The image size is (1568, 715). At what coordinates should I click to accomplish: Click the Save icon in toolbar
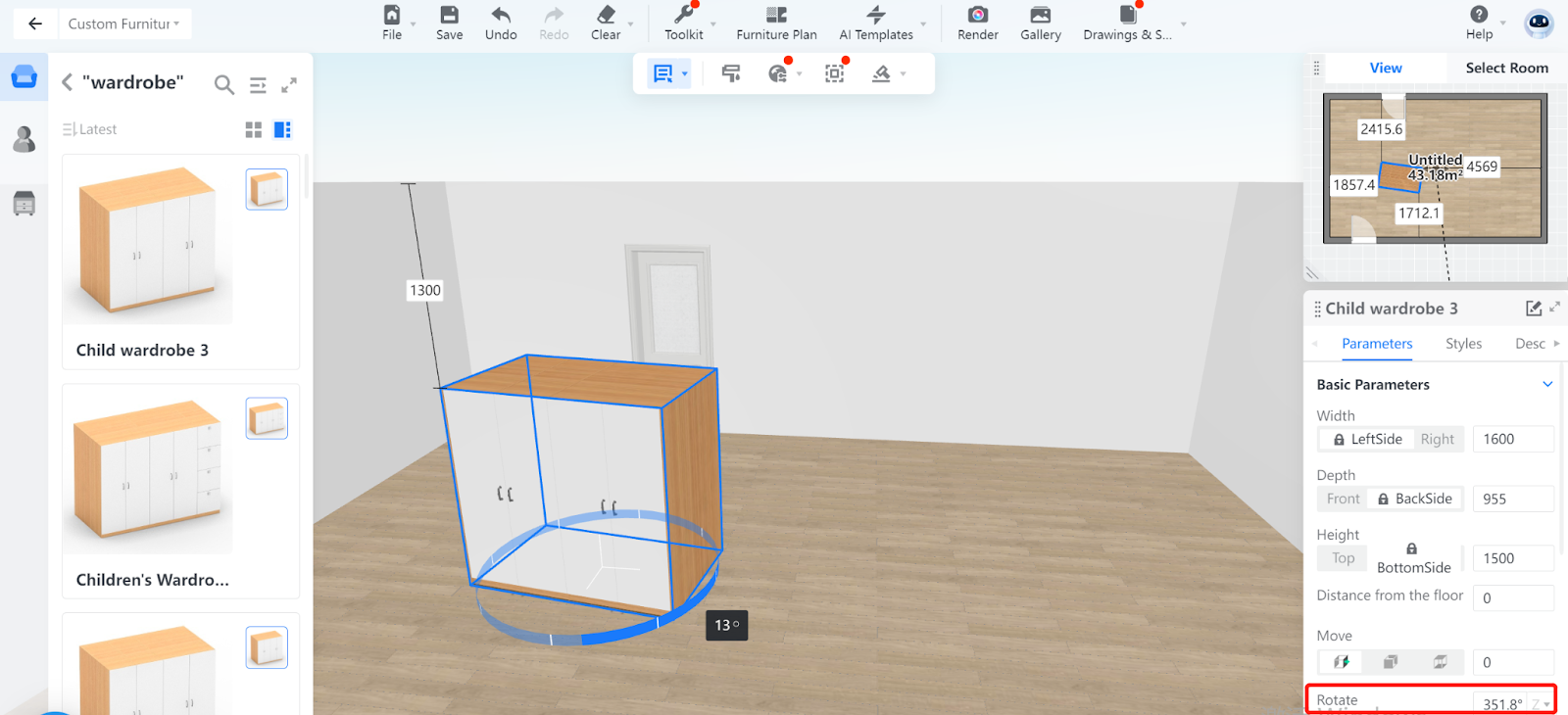(449, 23)
